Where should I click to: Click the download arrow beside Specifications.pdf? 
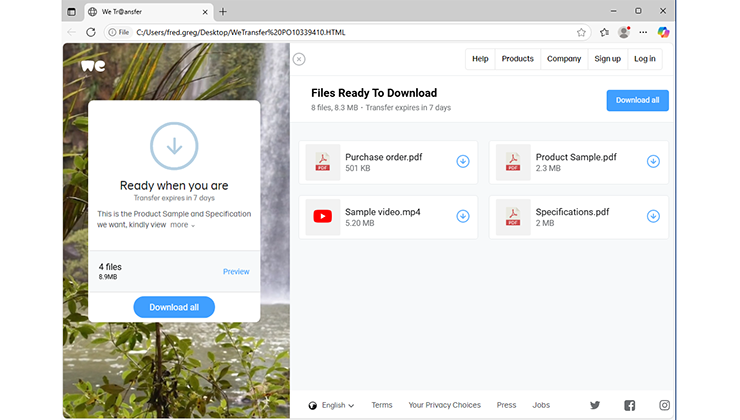tap(653, 216)
